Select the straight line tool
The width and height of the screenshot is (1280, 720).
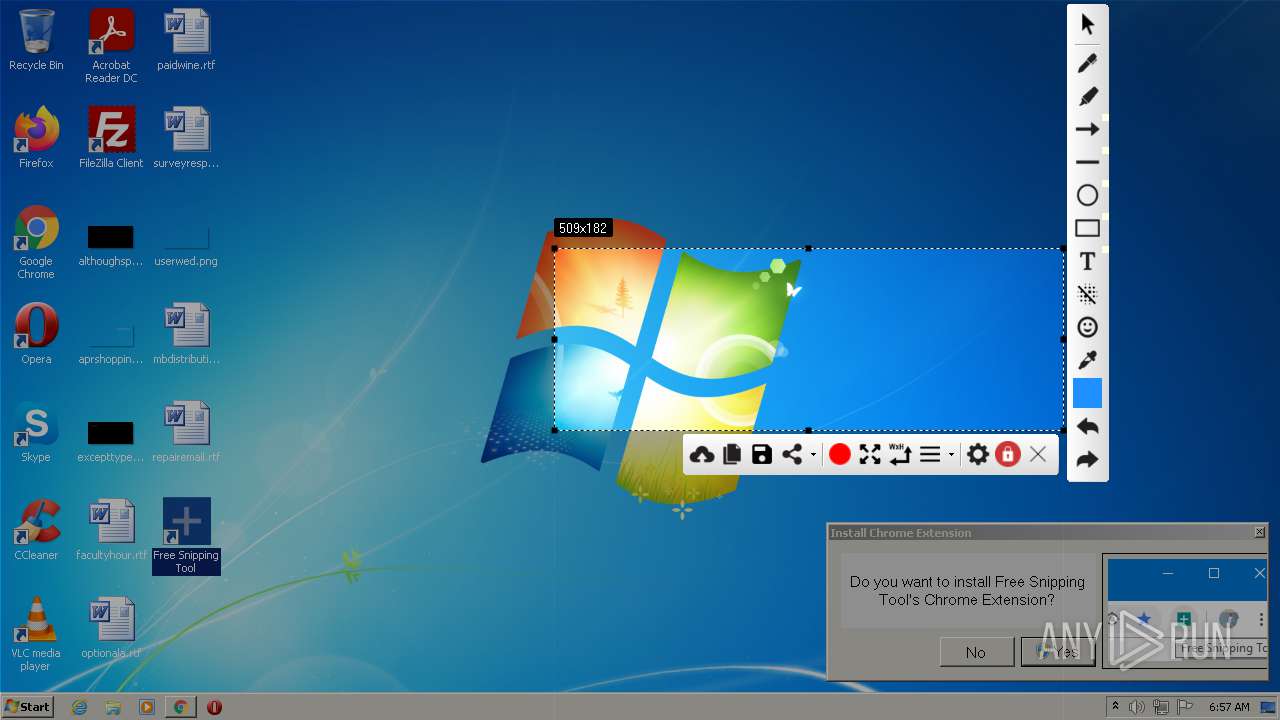click(1087, 162)
